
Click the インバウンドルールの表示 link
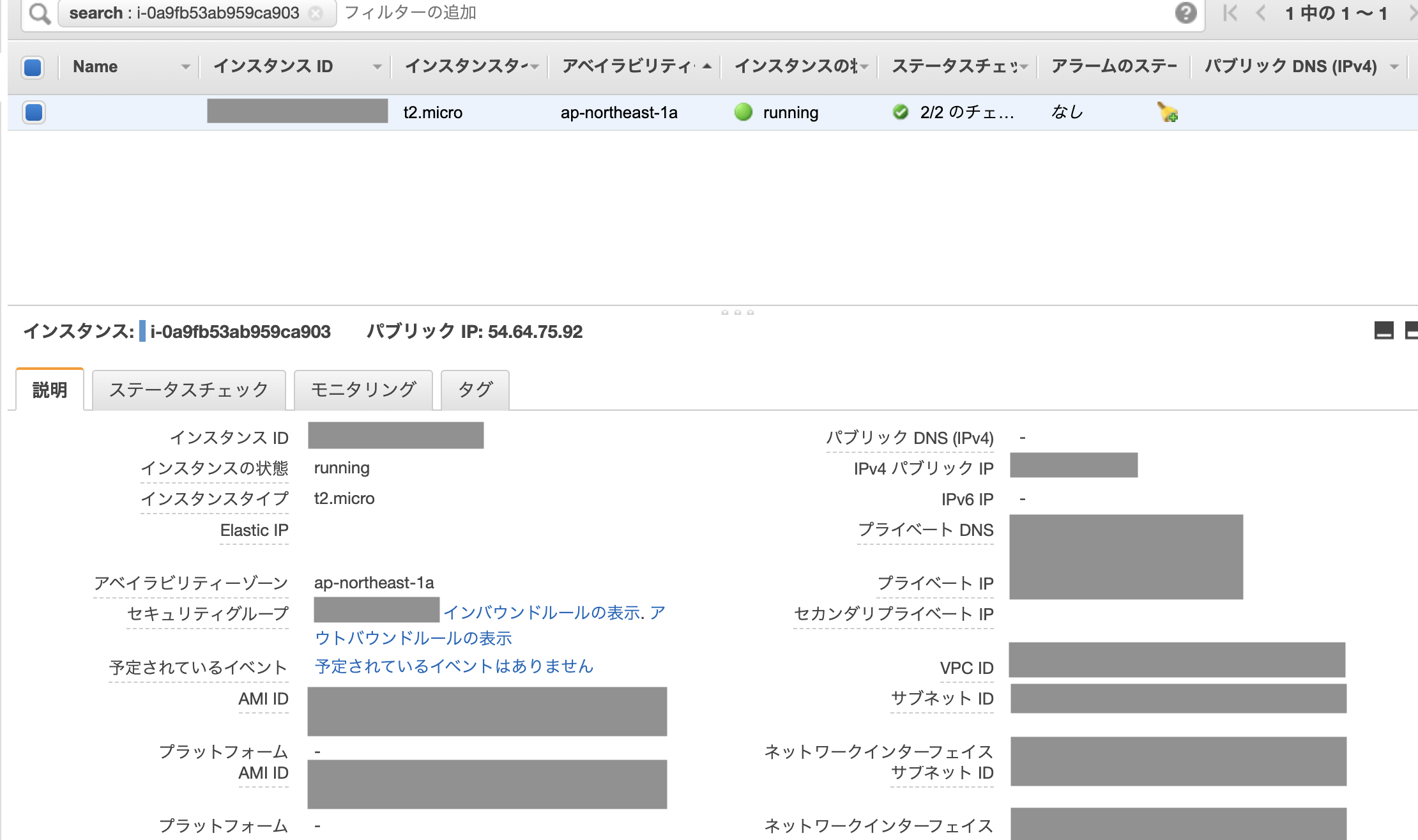[543, 613]
